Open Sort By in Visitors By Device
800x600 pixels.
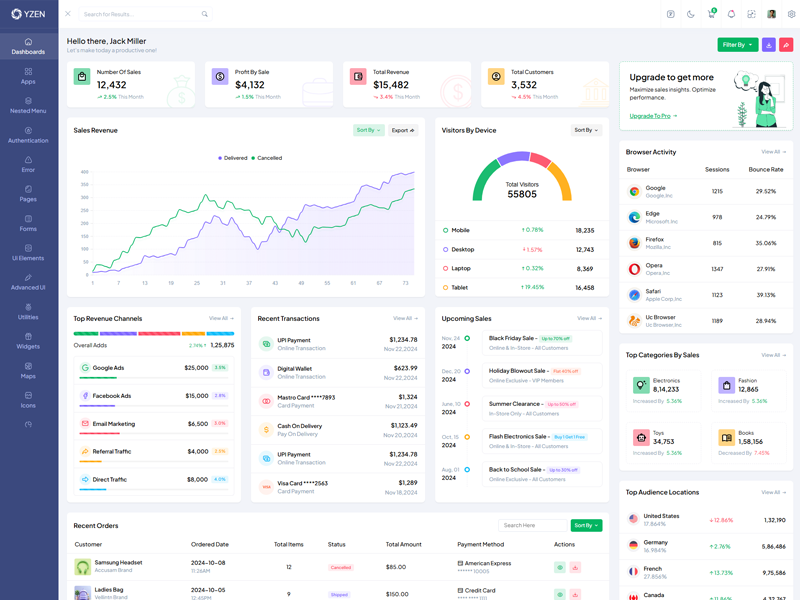586,130
